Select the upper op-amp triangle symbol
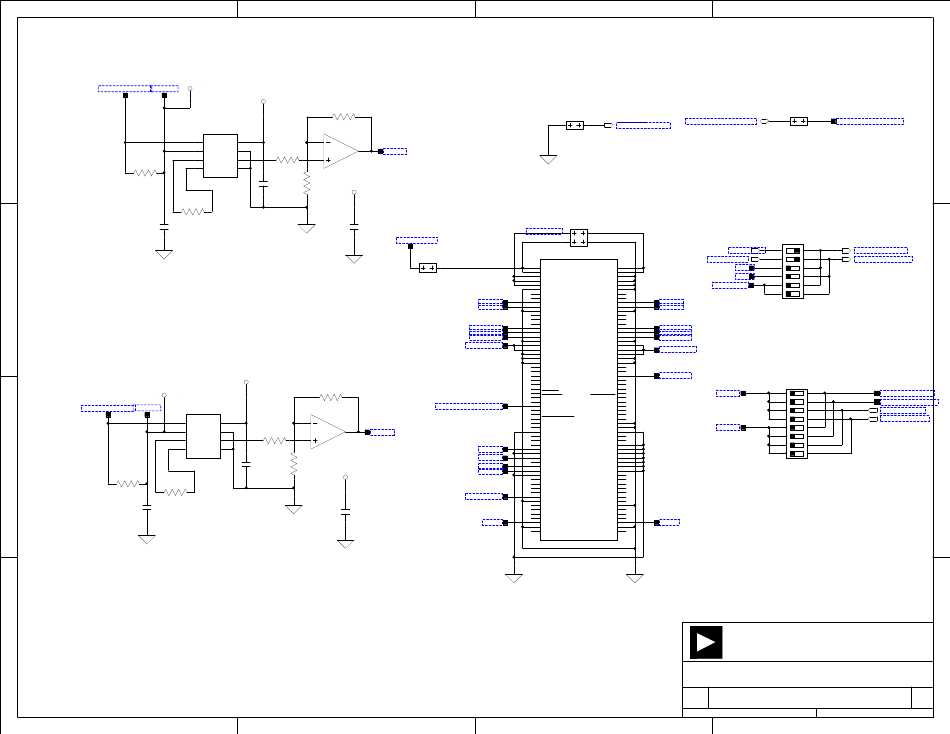This screenshot has width=950, height=734. tap(340, 151)
